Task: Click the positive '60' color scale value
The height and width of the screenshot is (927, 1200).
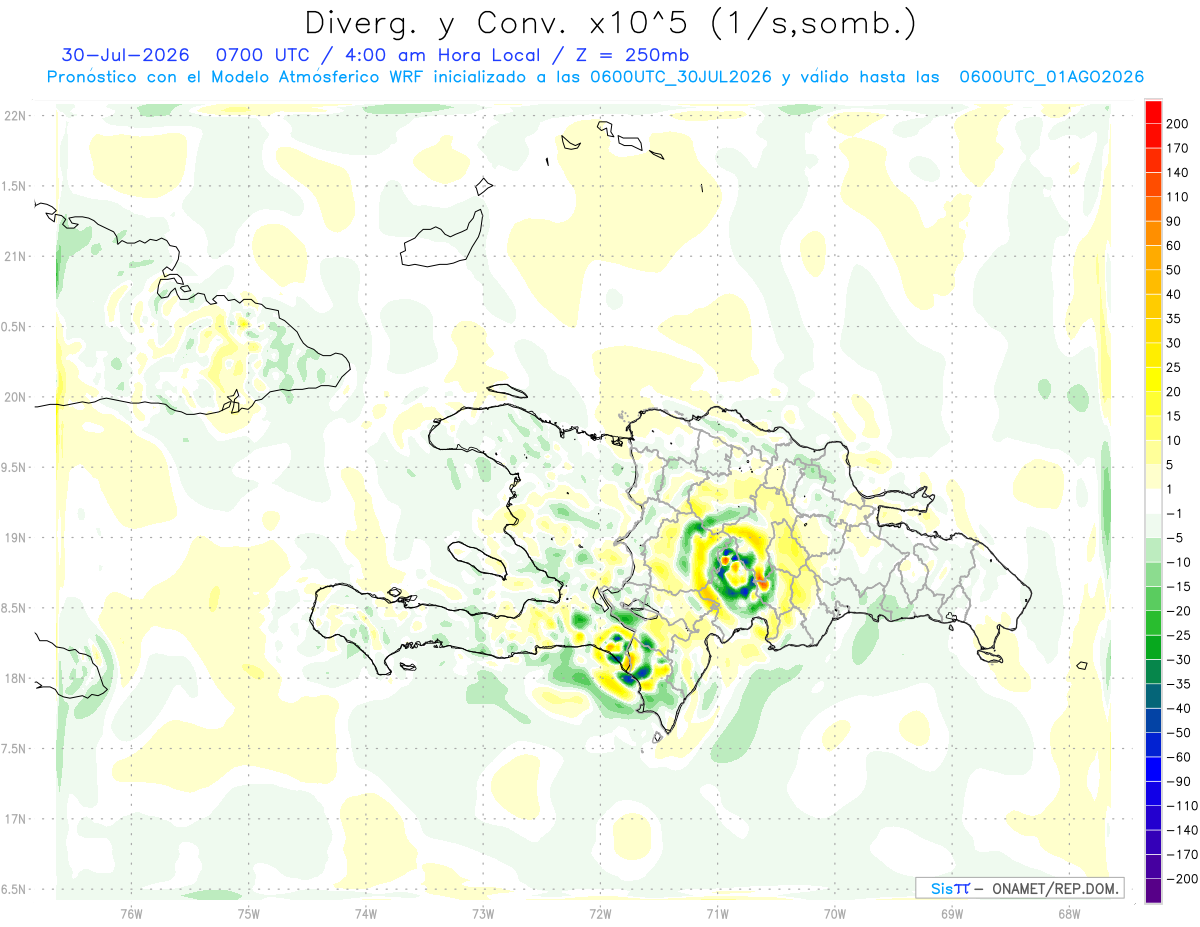Action: (x=1174, y=246)
